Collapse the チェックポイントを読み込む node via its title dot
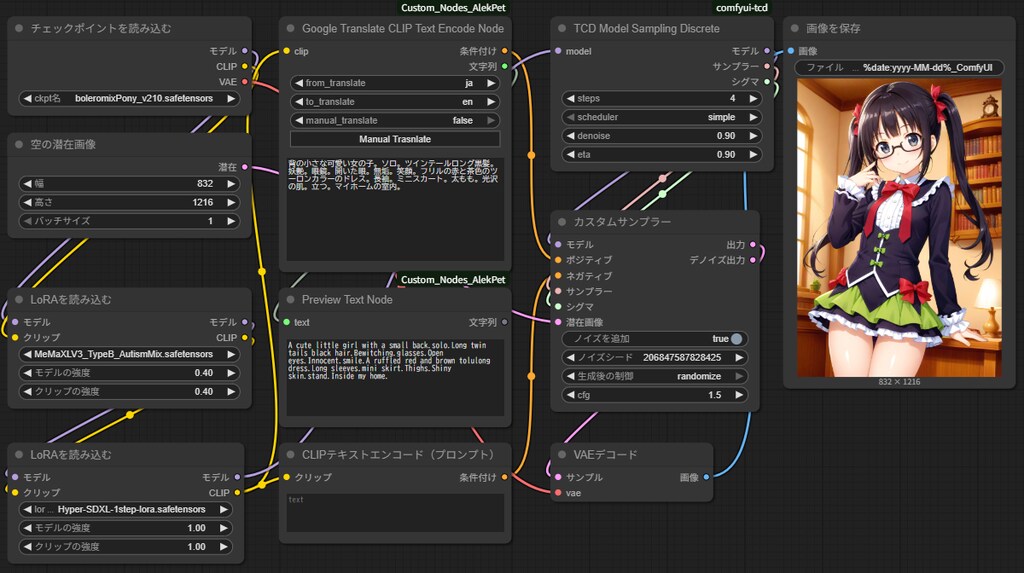This screenshot has width=1024, height=573. (x=19, y=29)
